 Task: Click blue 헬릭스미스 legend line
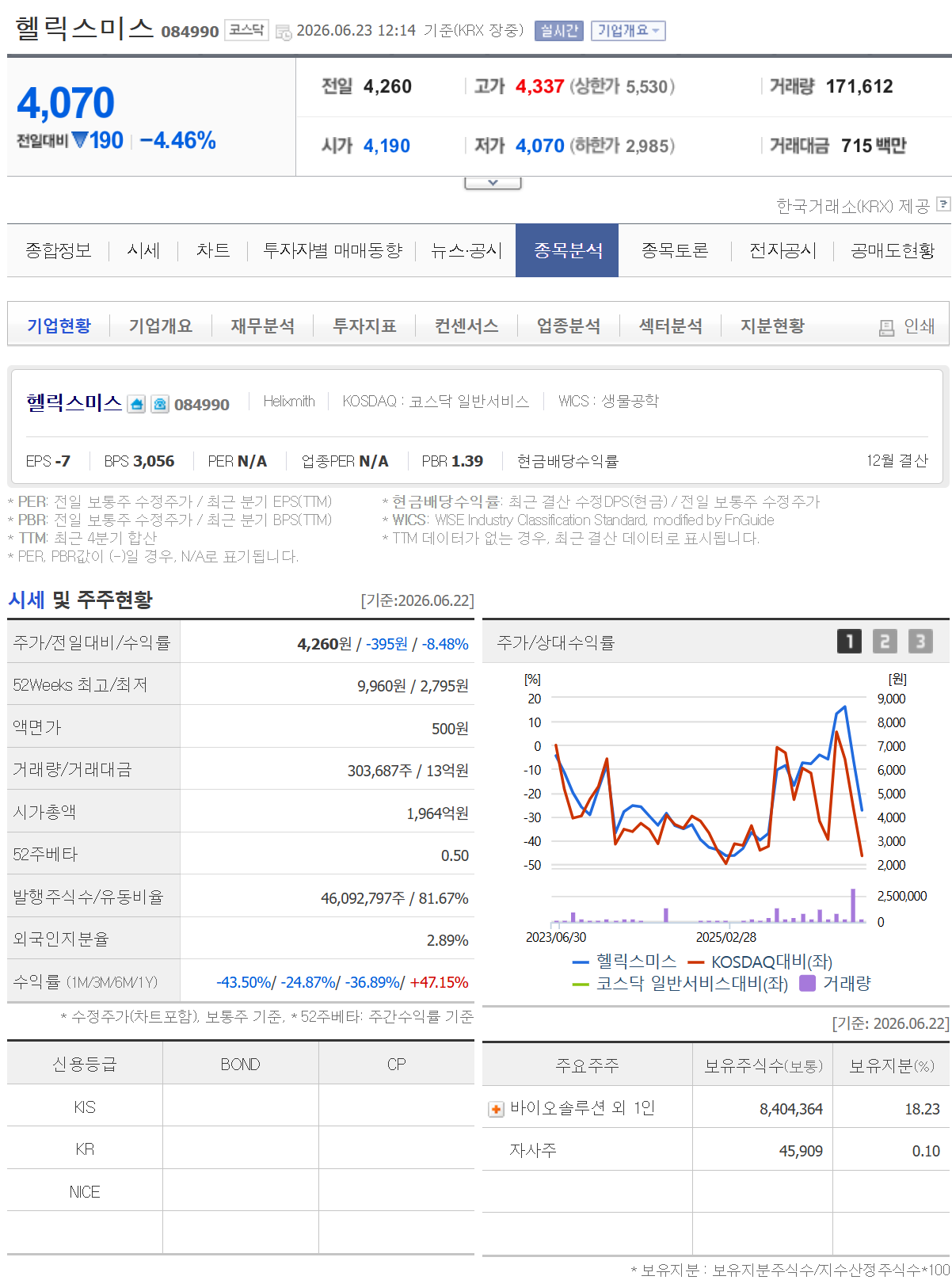[581, 962]
